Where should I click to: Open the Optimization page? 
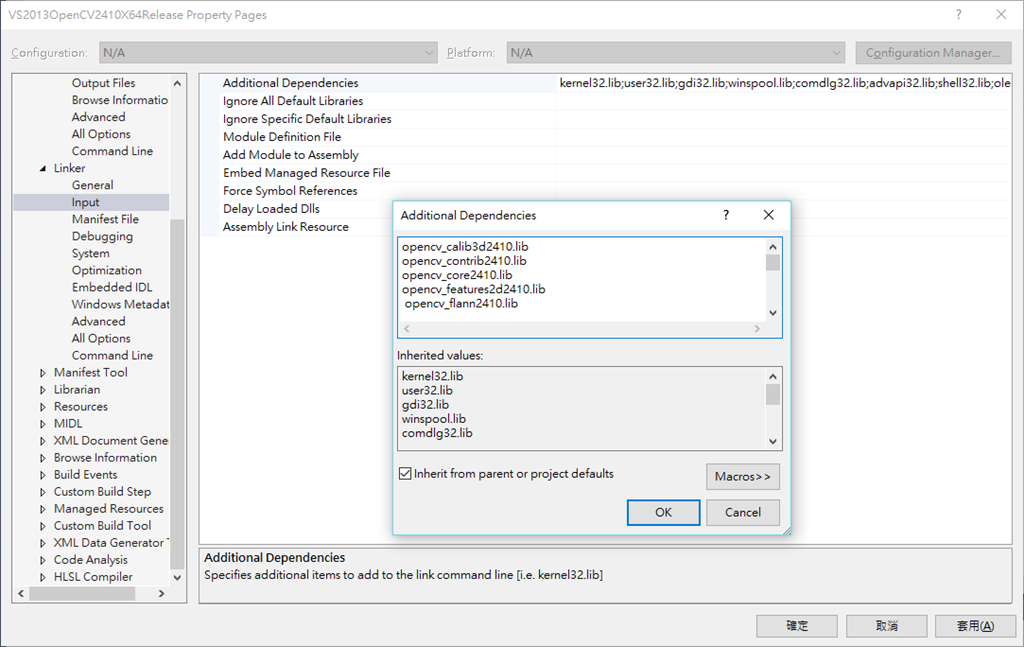(x=106, y=270)
